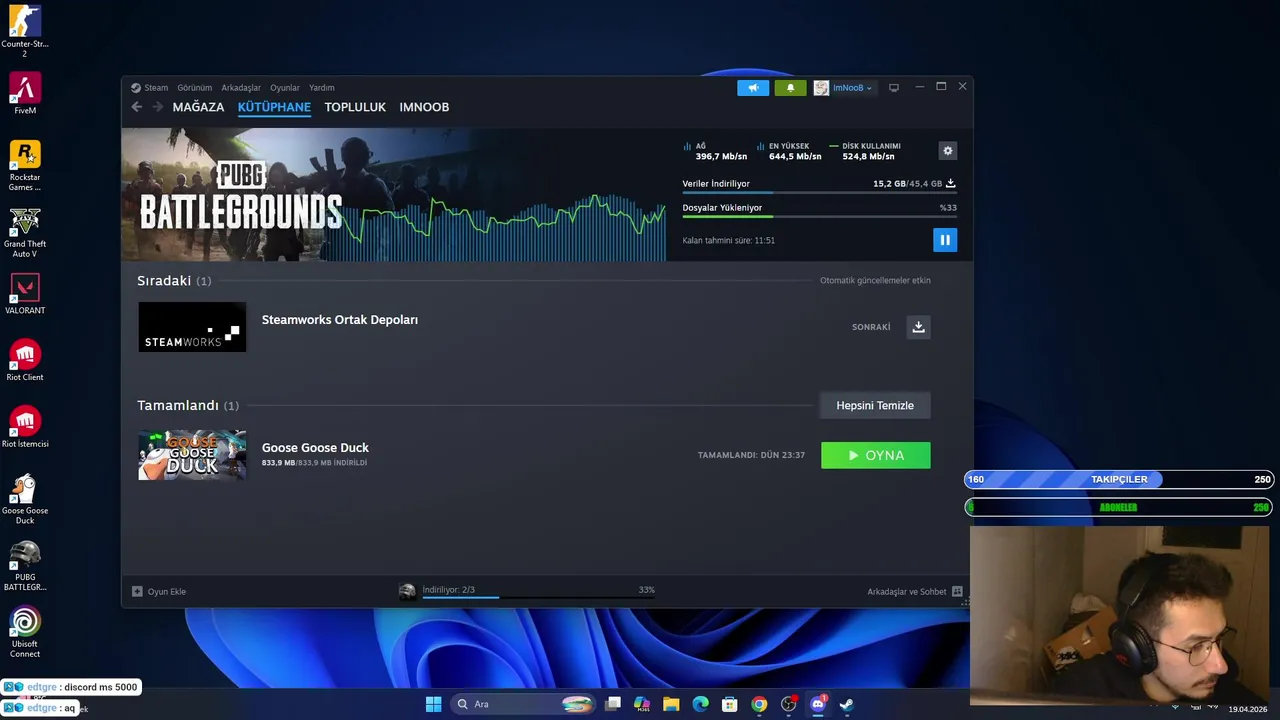Image resolution: width=1280 pixels, height=720 pixels.
Task: Launch Goose Goose Duck desktop shortcut
Action: (x=25, y=499)
